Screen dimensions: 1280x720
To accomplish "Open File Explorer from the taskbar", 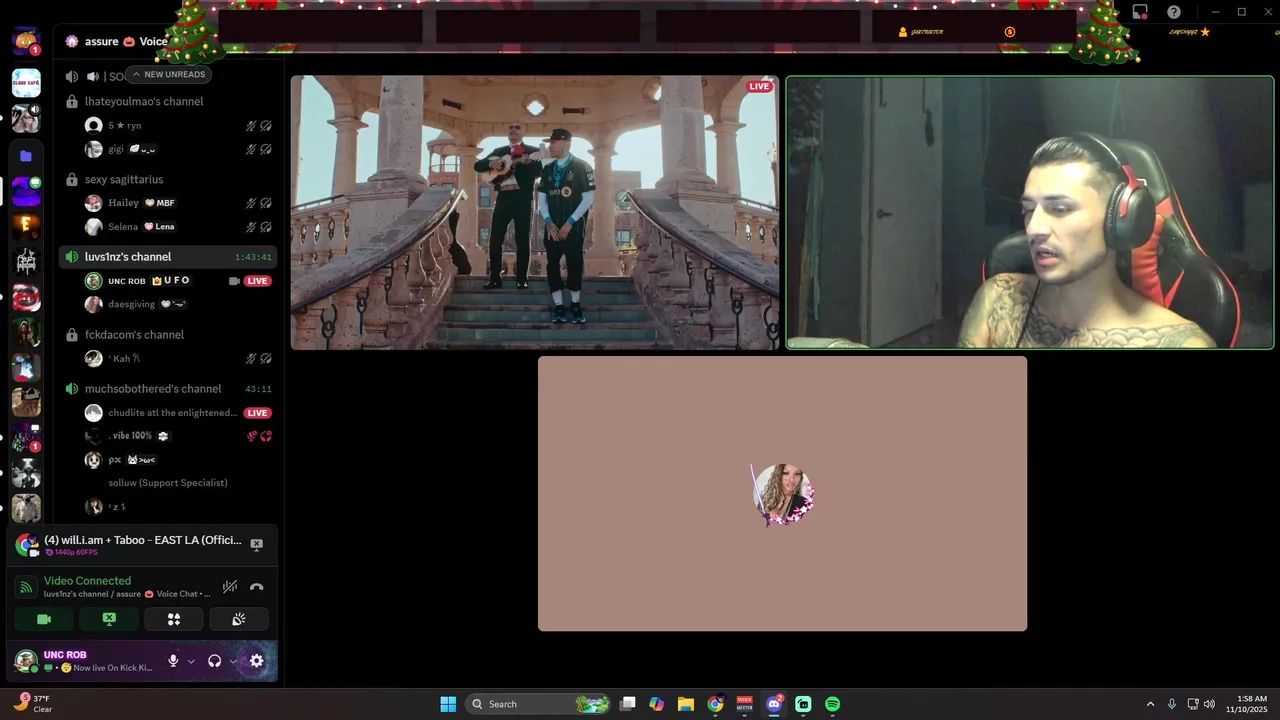I will click(686, 704).
